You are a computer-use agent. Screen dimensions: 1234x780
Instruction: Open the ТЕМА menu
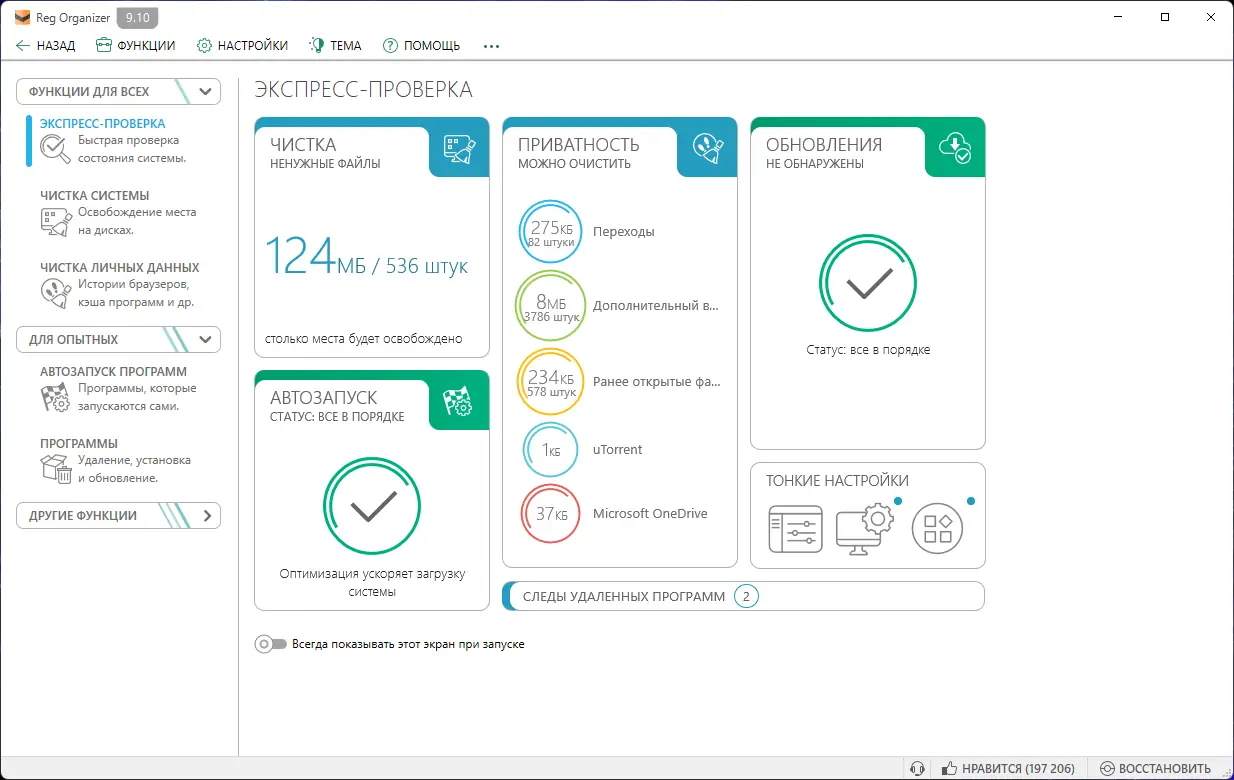pos(335,45)
